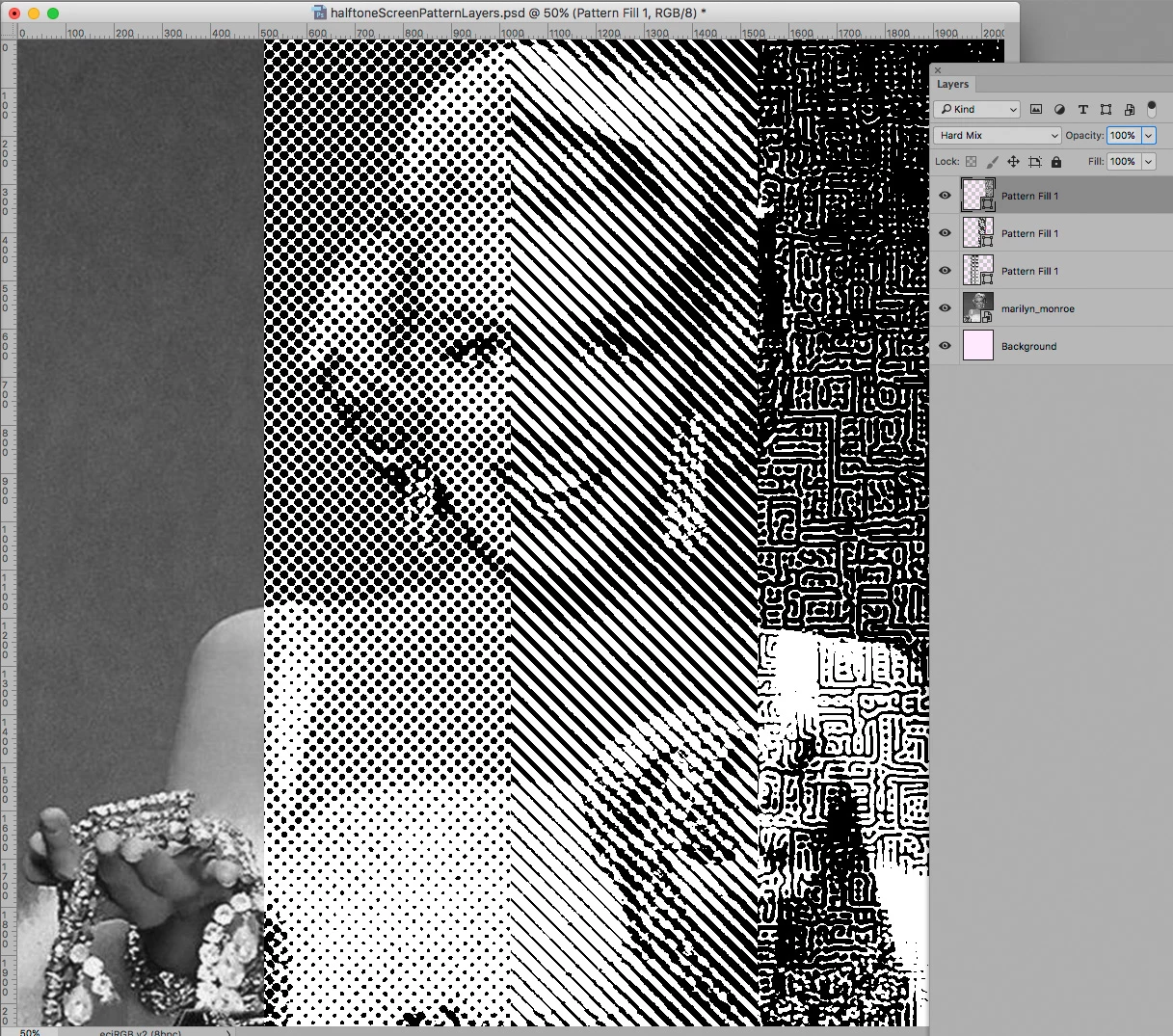Filter layers by type (text) layers
The height and width of the screenshot is (1036, 1173).
pos(1082,110)
